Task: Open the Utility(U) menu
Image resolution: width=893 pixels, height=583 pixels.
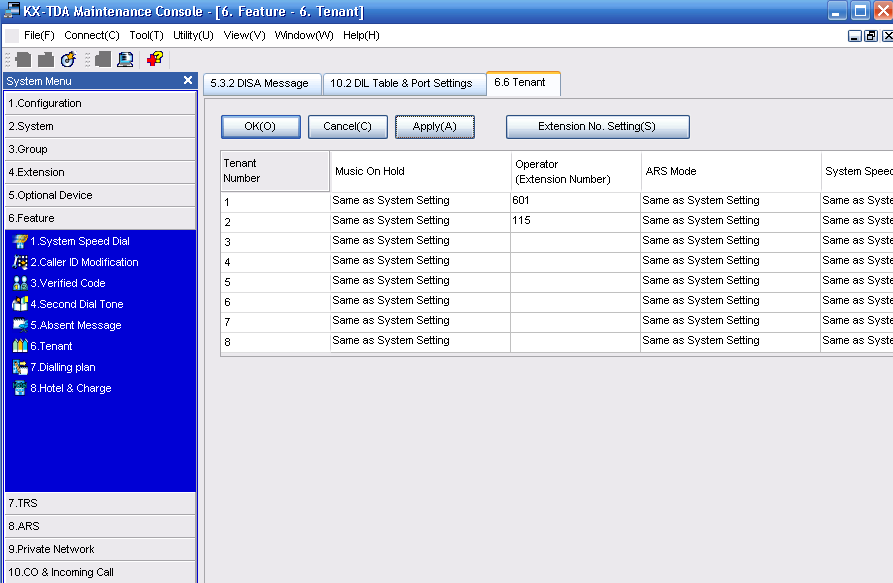Action: click(x=193, y=35)
